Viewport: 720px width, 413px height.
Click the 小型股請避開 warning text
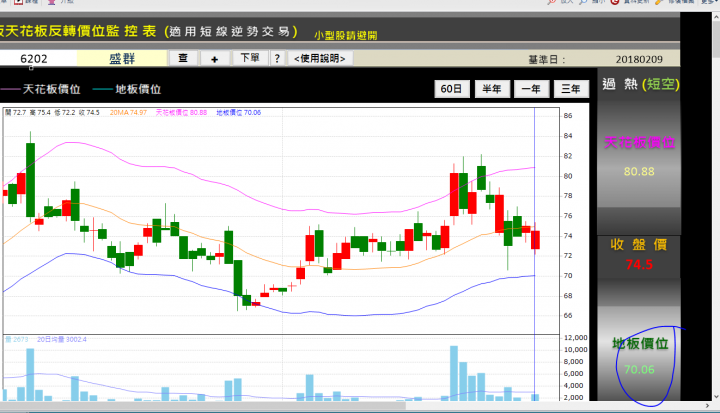346,35
